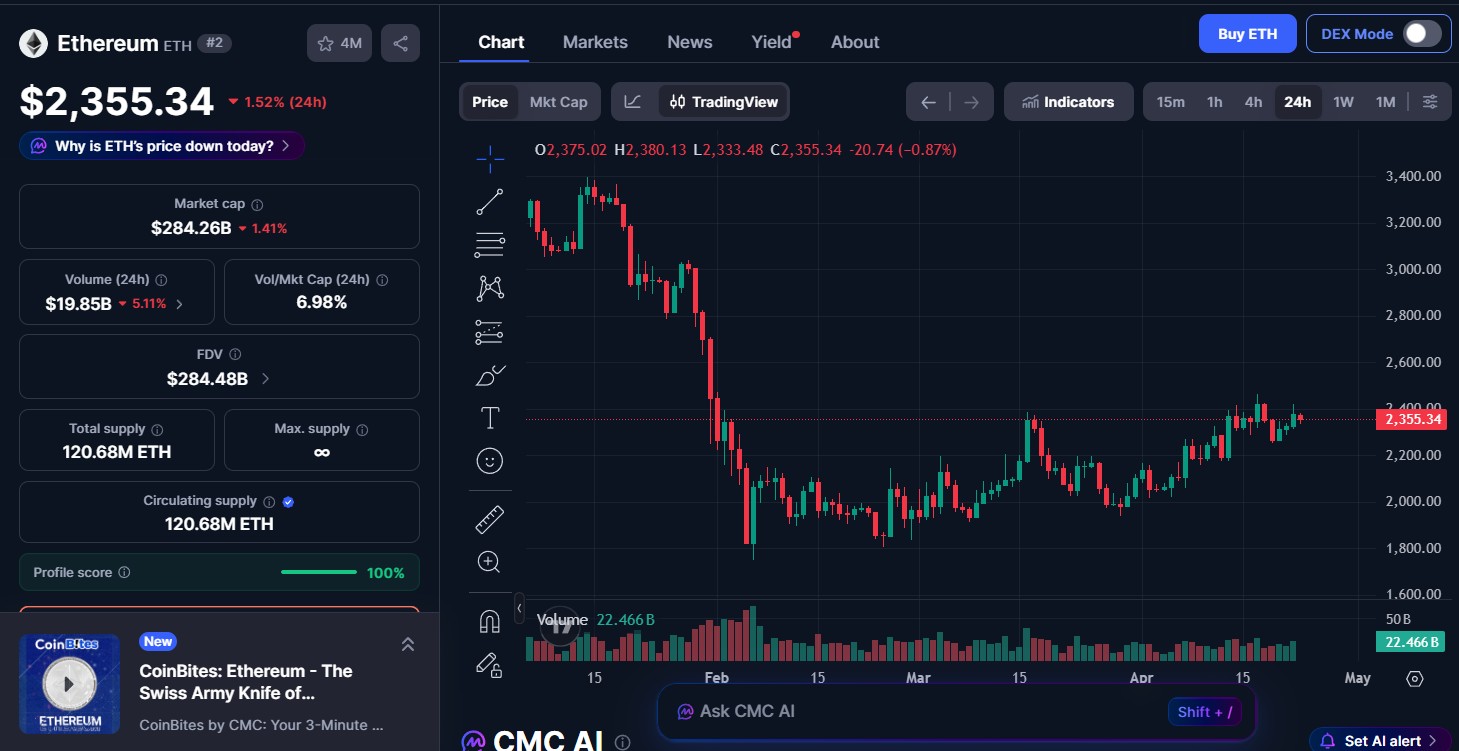1459x751 pixels.
Task: Open the FDV details arrow
Action: (264, 379)
